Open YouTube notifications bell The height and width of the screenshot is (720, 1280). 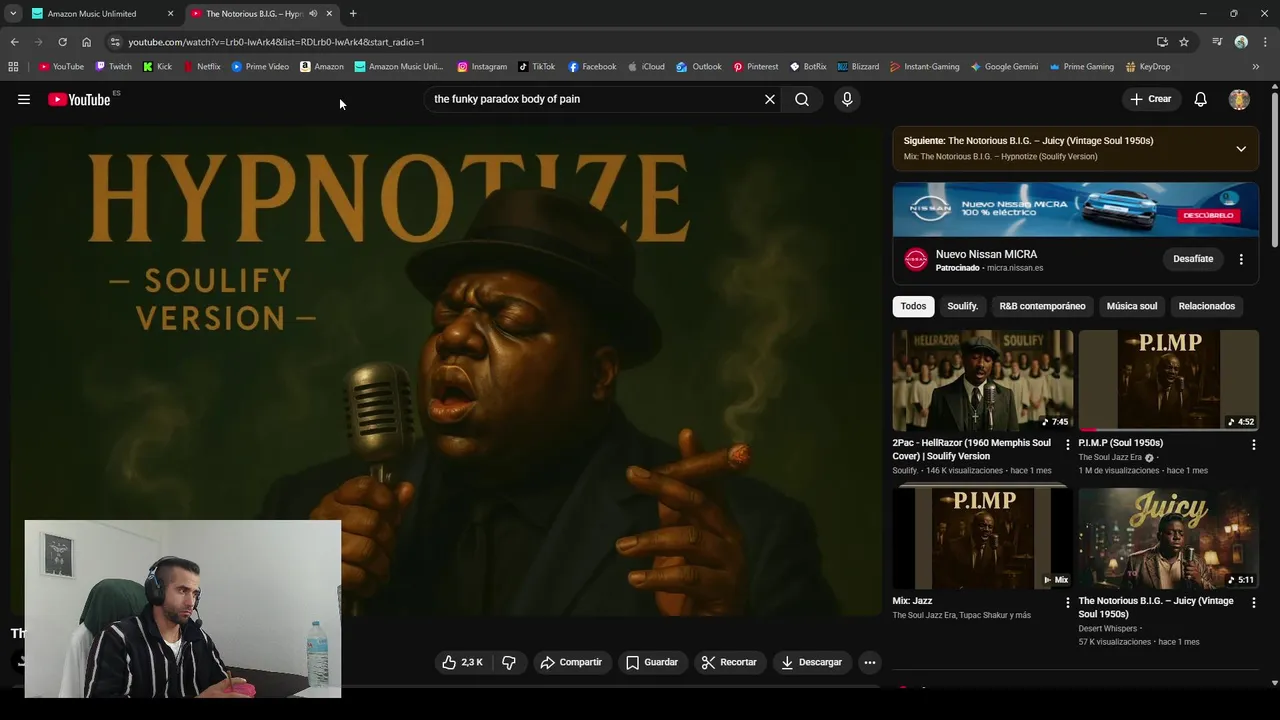pyautogui.click(x=1201, y=99)
